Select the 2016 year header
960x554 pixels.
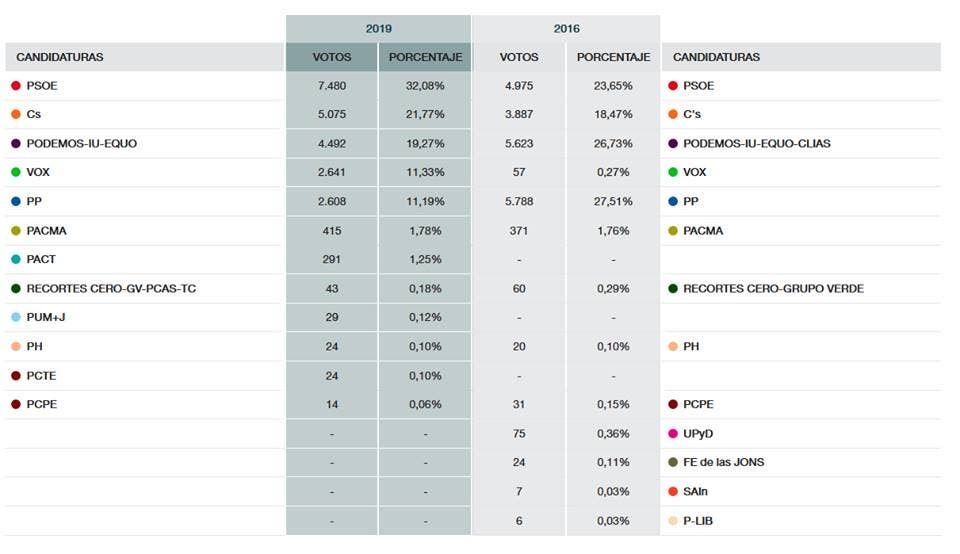[566, 29]
